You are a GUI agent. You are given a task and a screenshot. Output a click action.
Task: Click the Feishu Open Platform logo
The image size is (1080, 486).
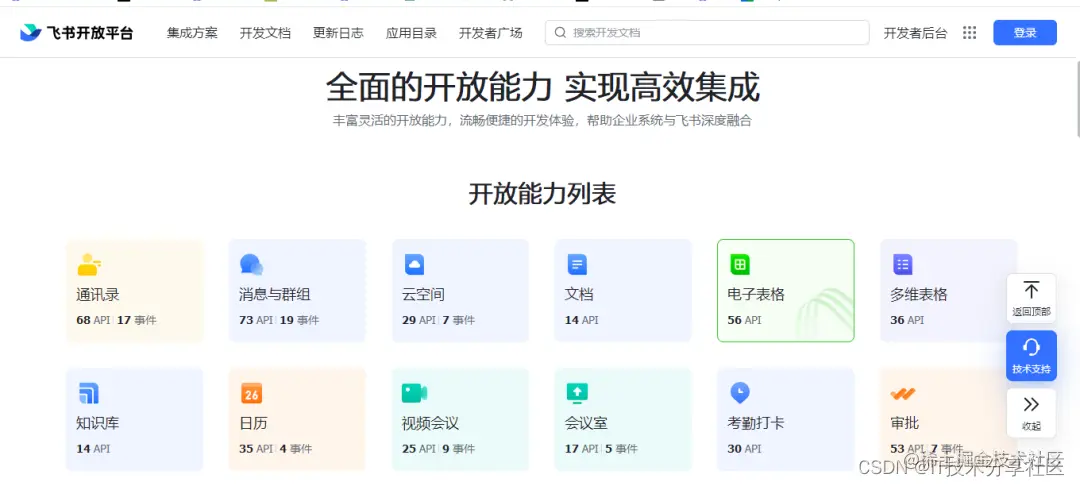click(76, 32)
